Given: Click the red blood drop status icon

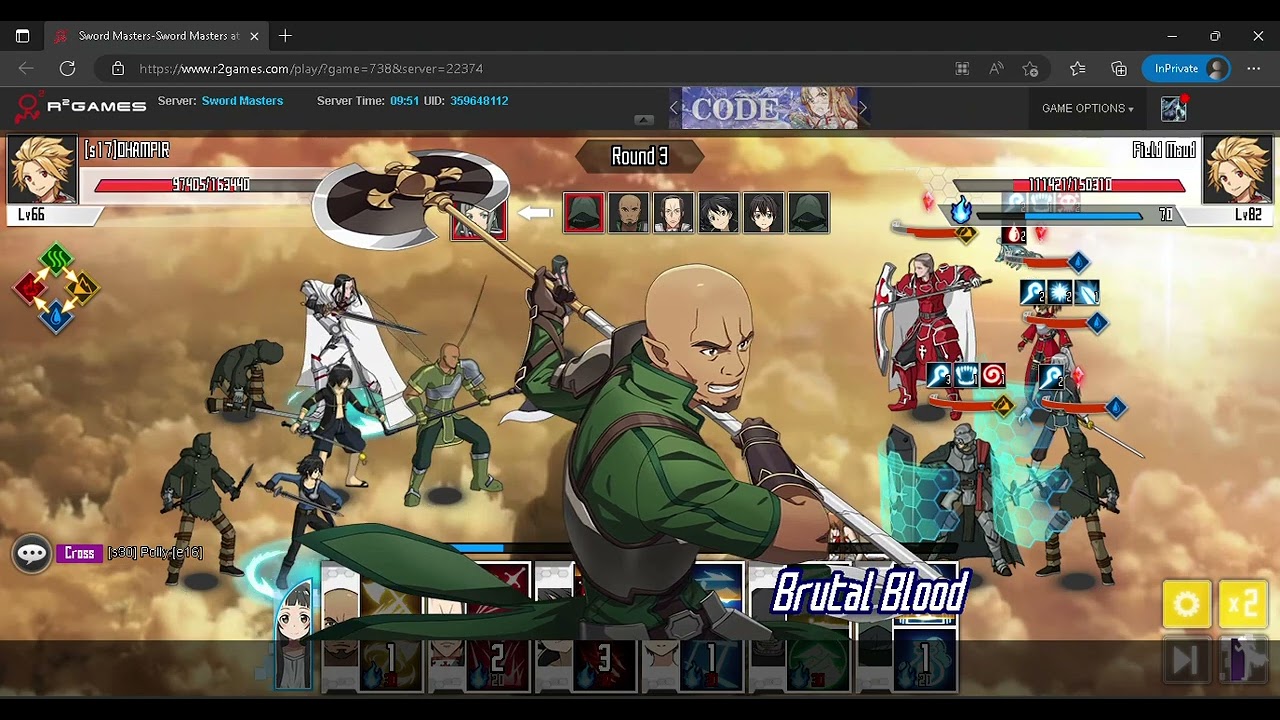Looking at the screenshot, I should 1014,236.
